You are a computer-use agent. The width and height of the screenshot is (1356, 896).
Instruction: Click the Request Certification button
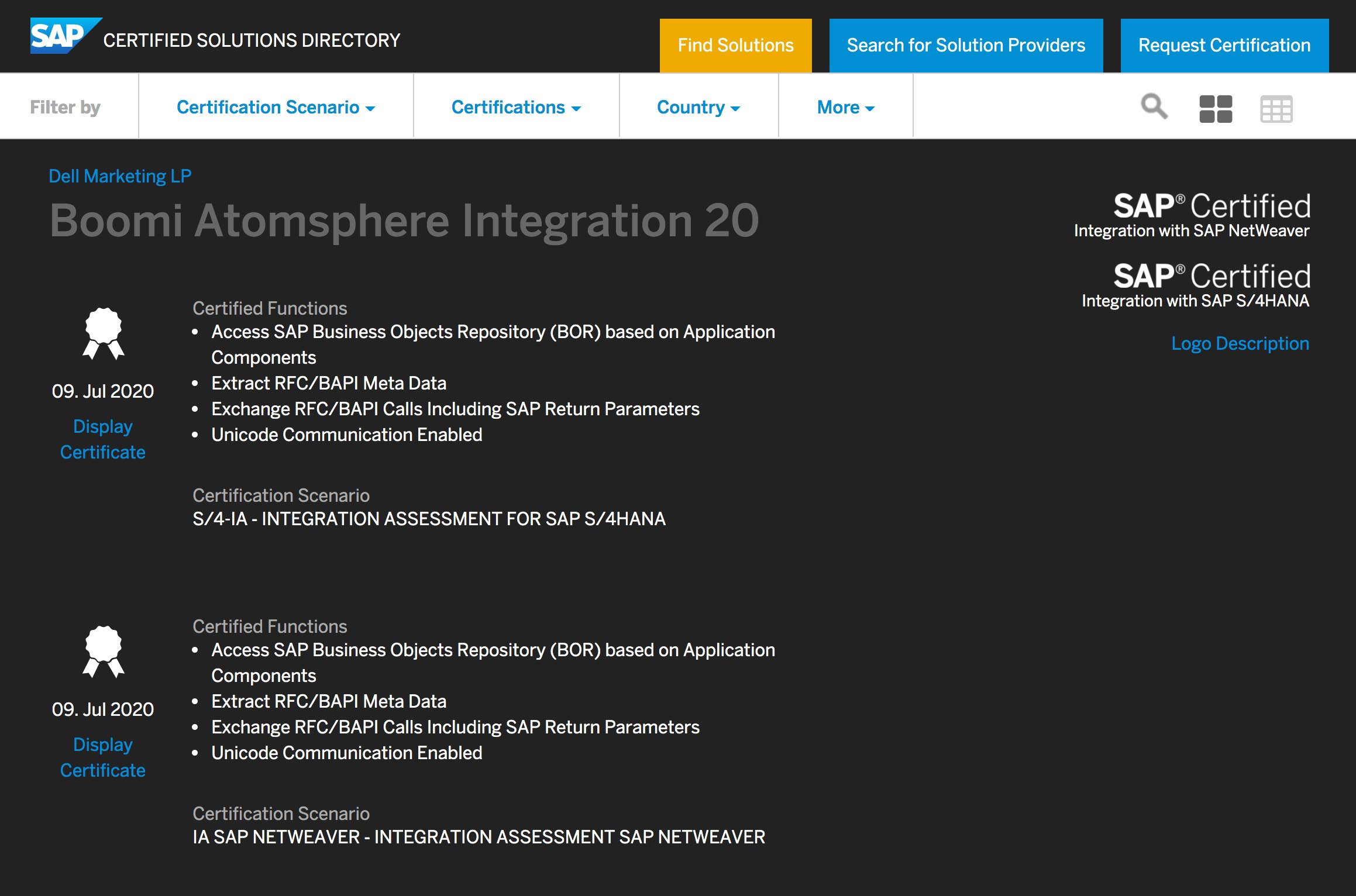pyautogui.click(x=1223, y=44)
